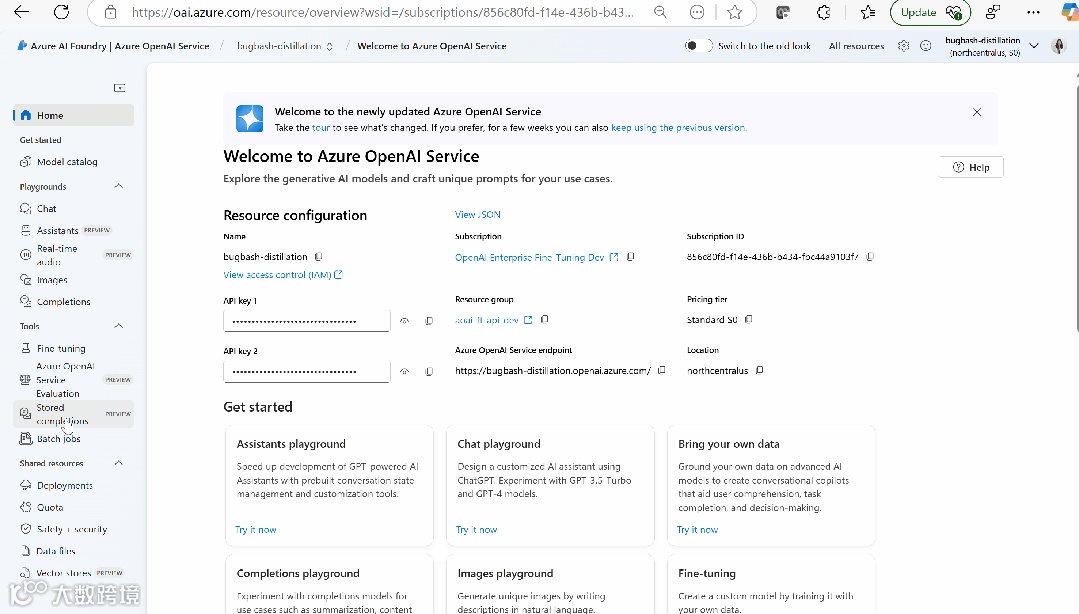Collapse the Playgrounds section chevron

118,187
